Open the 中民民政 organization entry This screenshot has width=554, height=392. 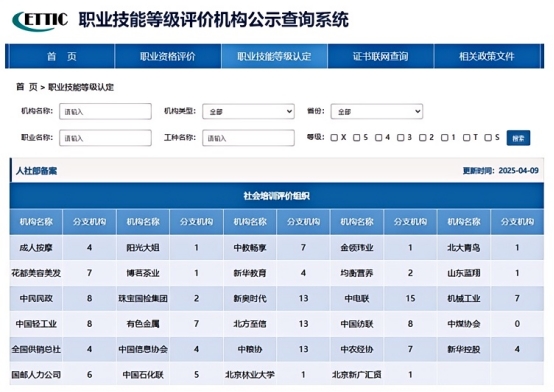tap(36, 298)
